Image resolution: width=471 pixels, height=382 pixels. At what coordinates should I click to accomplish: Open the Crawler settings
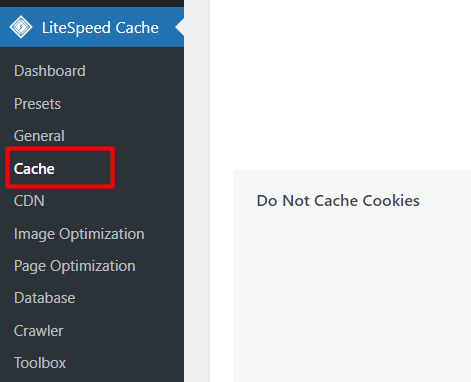point(39,331)
